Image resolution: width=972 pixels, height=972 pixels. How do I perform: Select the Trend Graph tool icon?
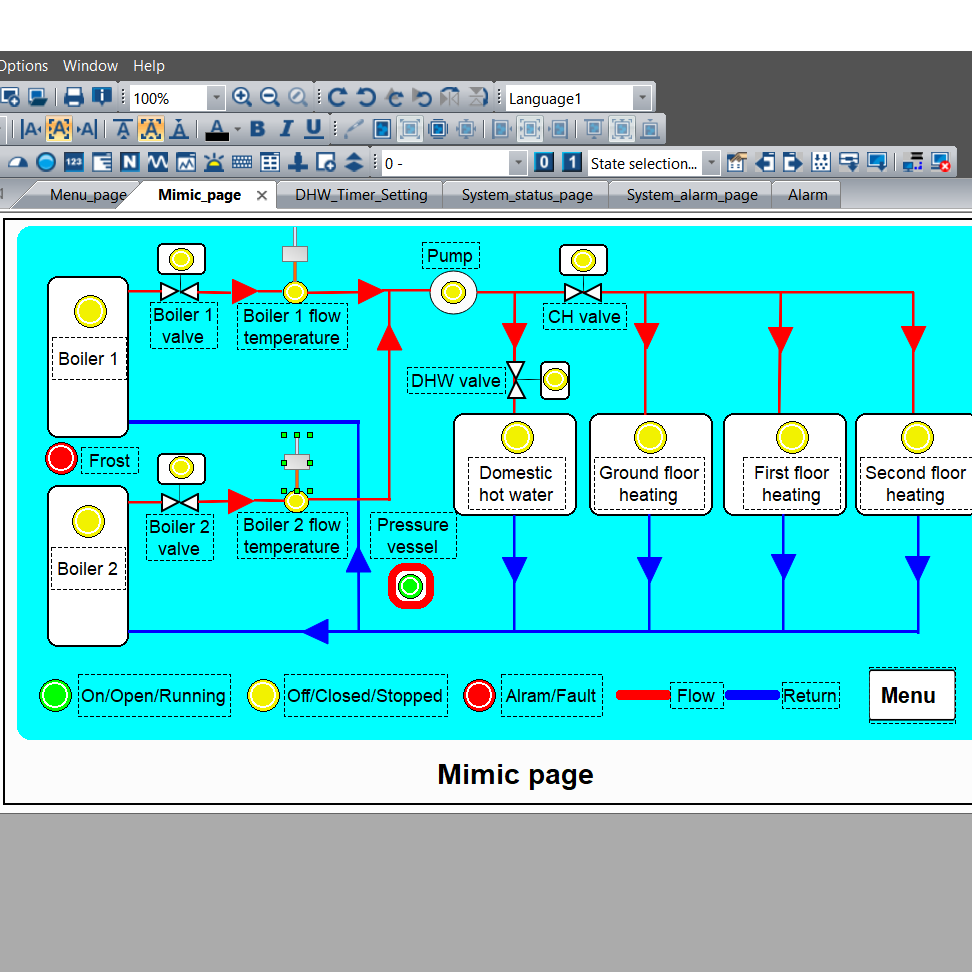157,161
